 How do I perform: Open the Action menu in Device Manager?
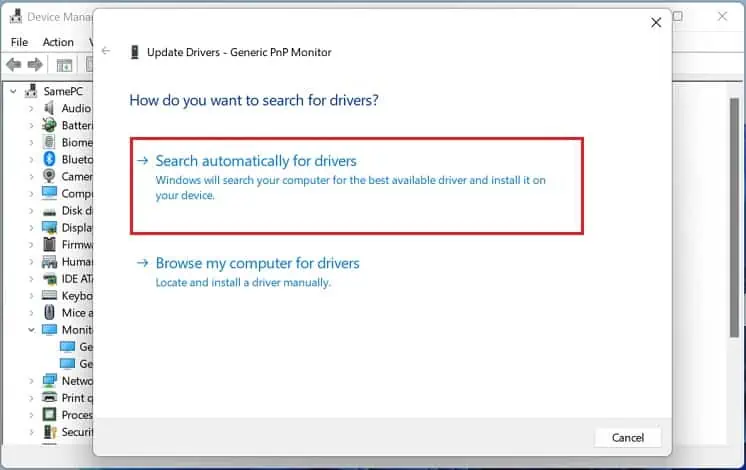pyautogui.click(x=58, y=42)
